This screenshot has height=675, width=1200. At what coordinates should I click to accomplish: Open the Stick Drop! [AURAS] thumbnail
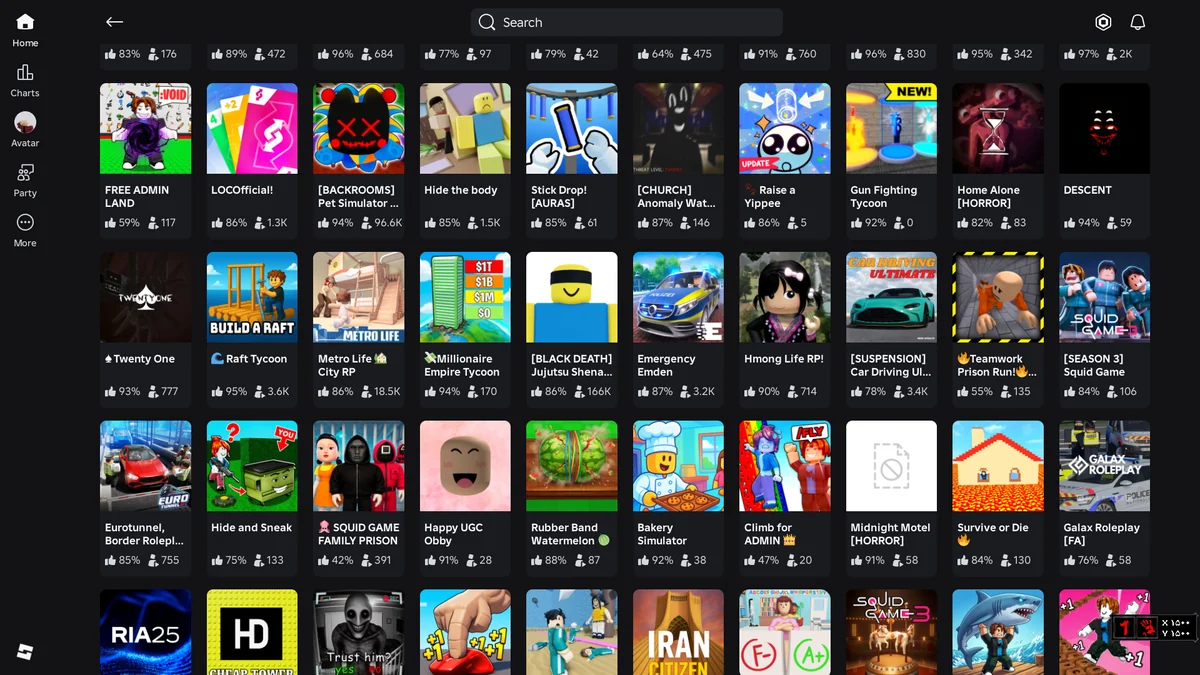(x=572, y=128)
